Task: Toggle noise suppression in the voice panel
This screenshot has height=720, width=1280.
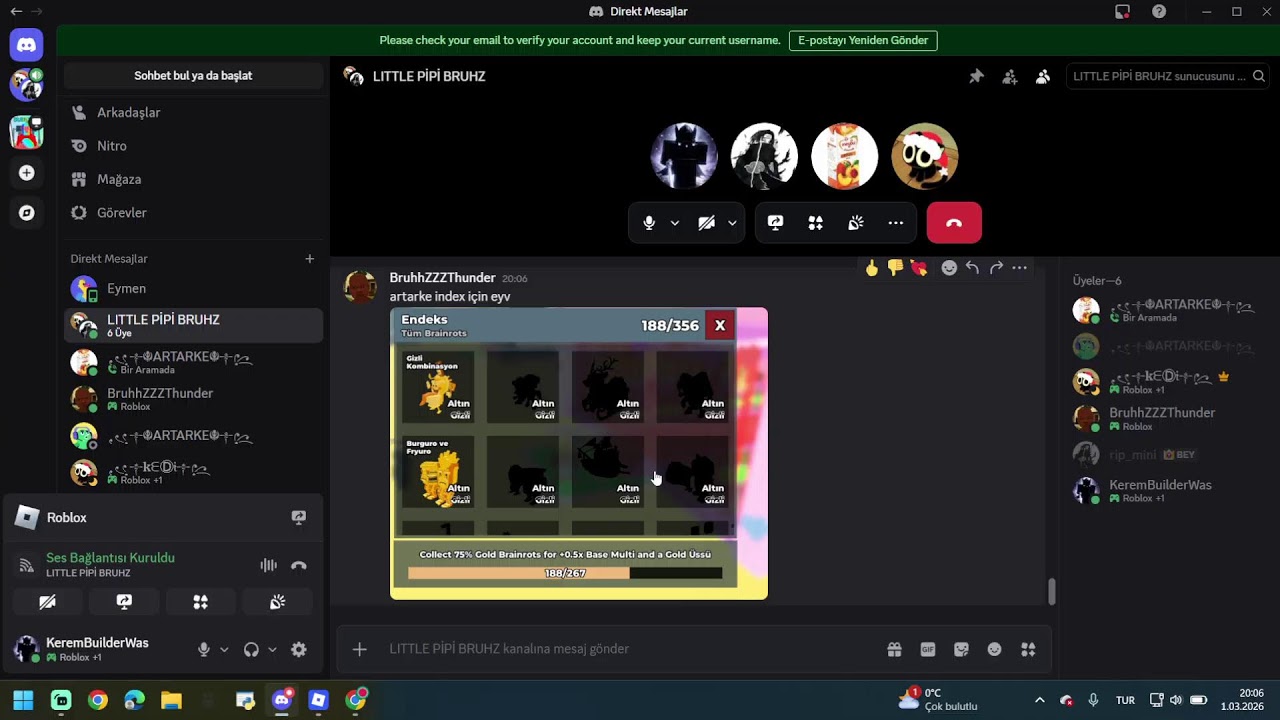Action: click(x=268, y=565)
